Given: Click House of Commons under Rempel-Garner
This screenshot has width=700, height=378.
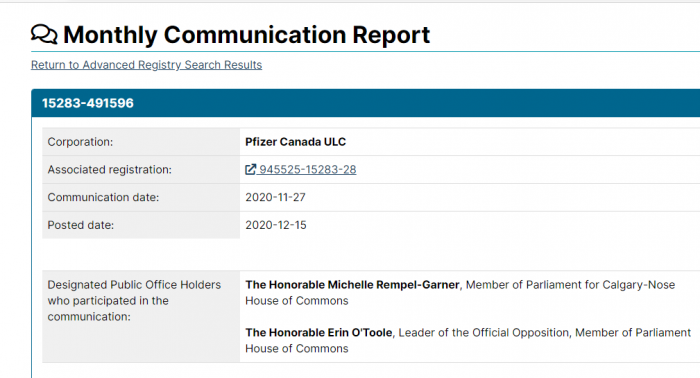Looking at the screenshot, I should point(297,301).
